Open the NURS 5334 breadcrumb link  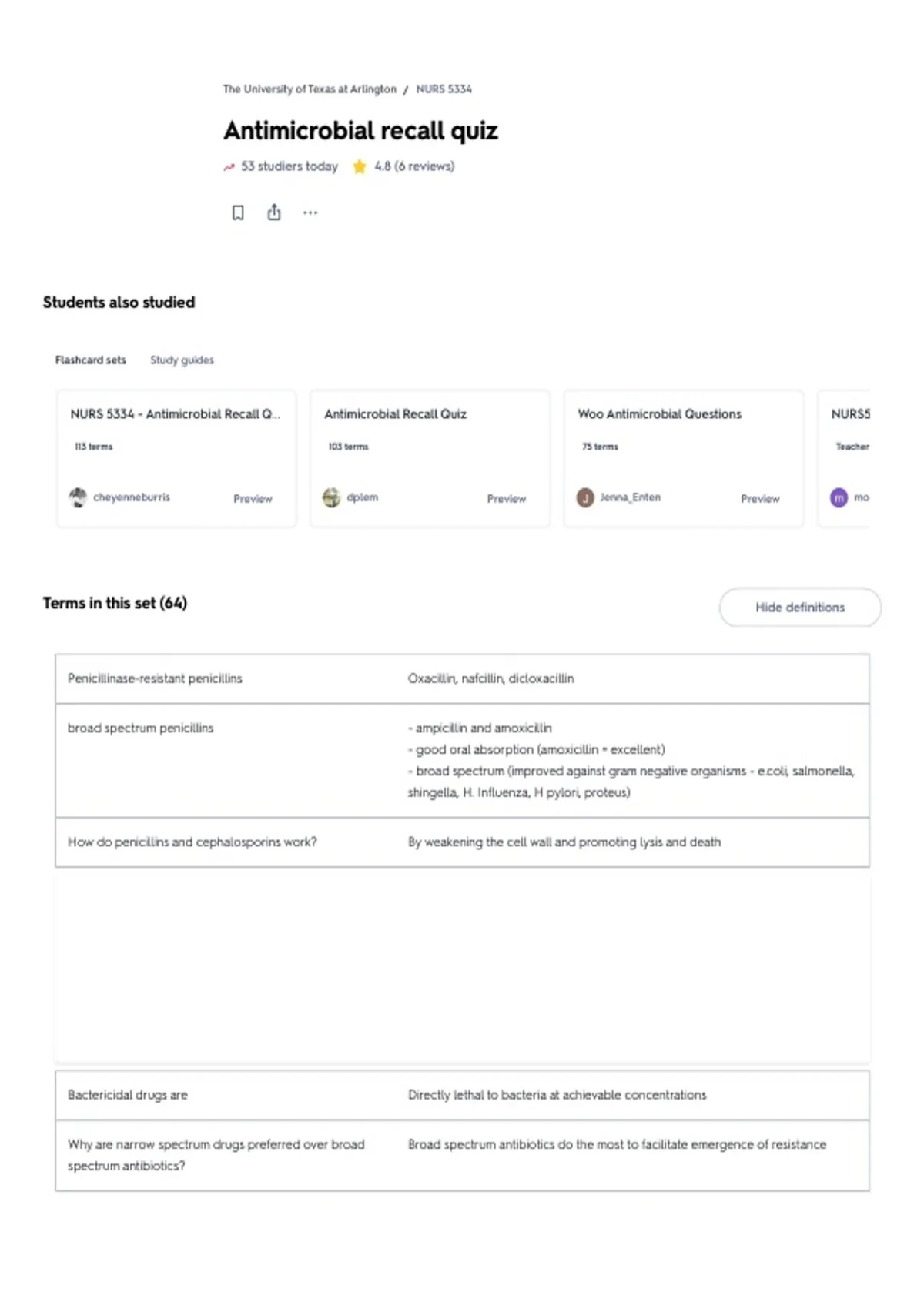(444, 89)
